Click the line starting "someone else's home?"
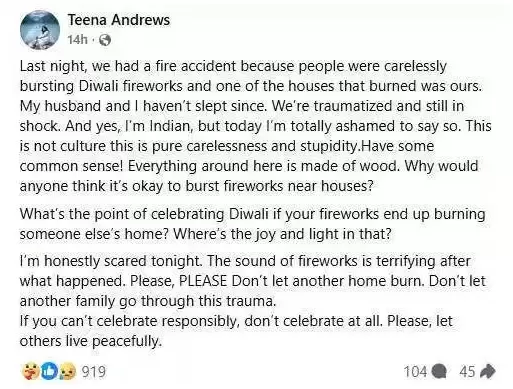Image resolution: width=513 pixels, height=389 pixels. [x=205, y=234]
